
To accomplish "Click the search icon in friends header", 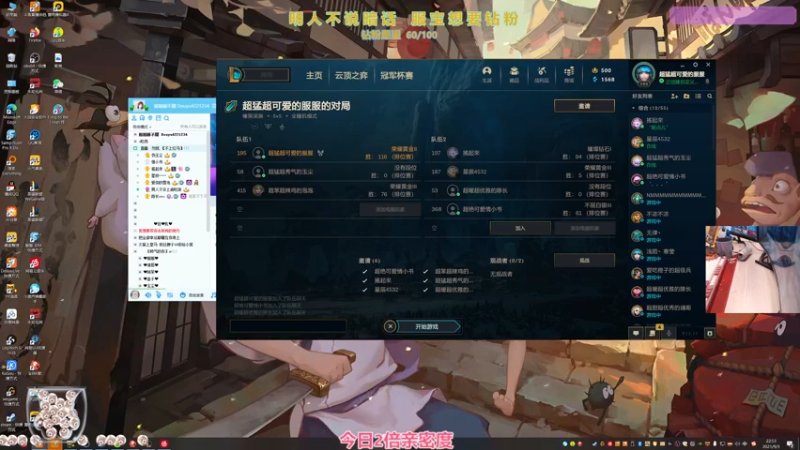I will [710, 96].
